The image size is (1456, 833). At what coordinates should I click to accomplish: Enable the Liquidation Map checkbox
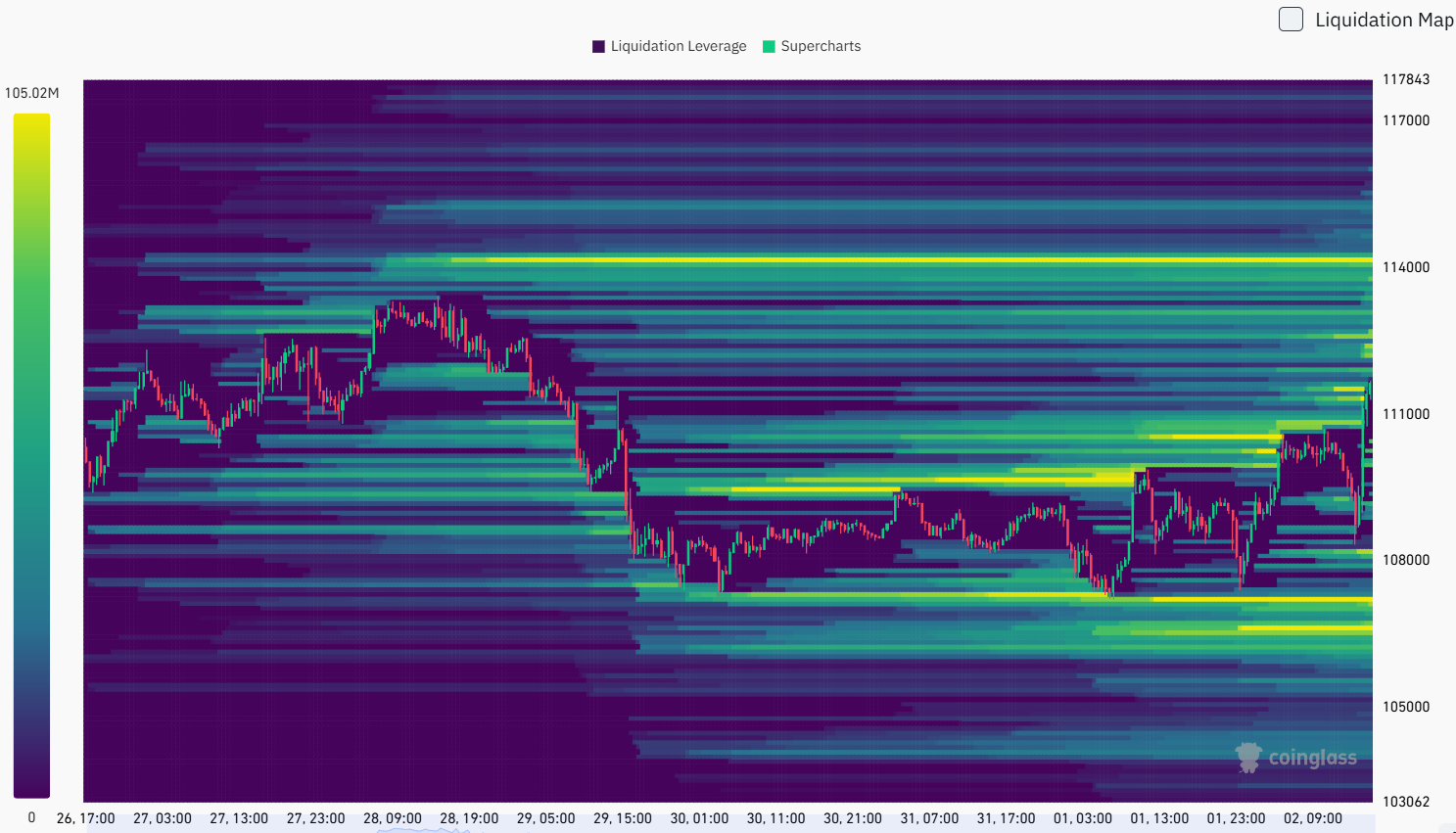[x=1291, y=20]
